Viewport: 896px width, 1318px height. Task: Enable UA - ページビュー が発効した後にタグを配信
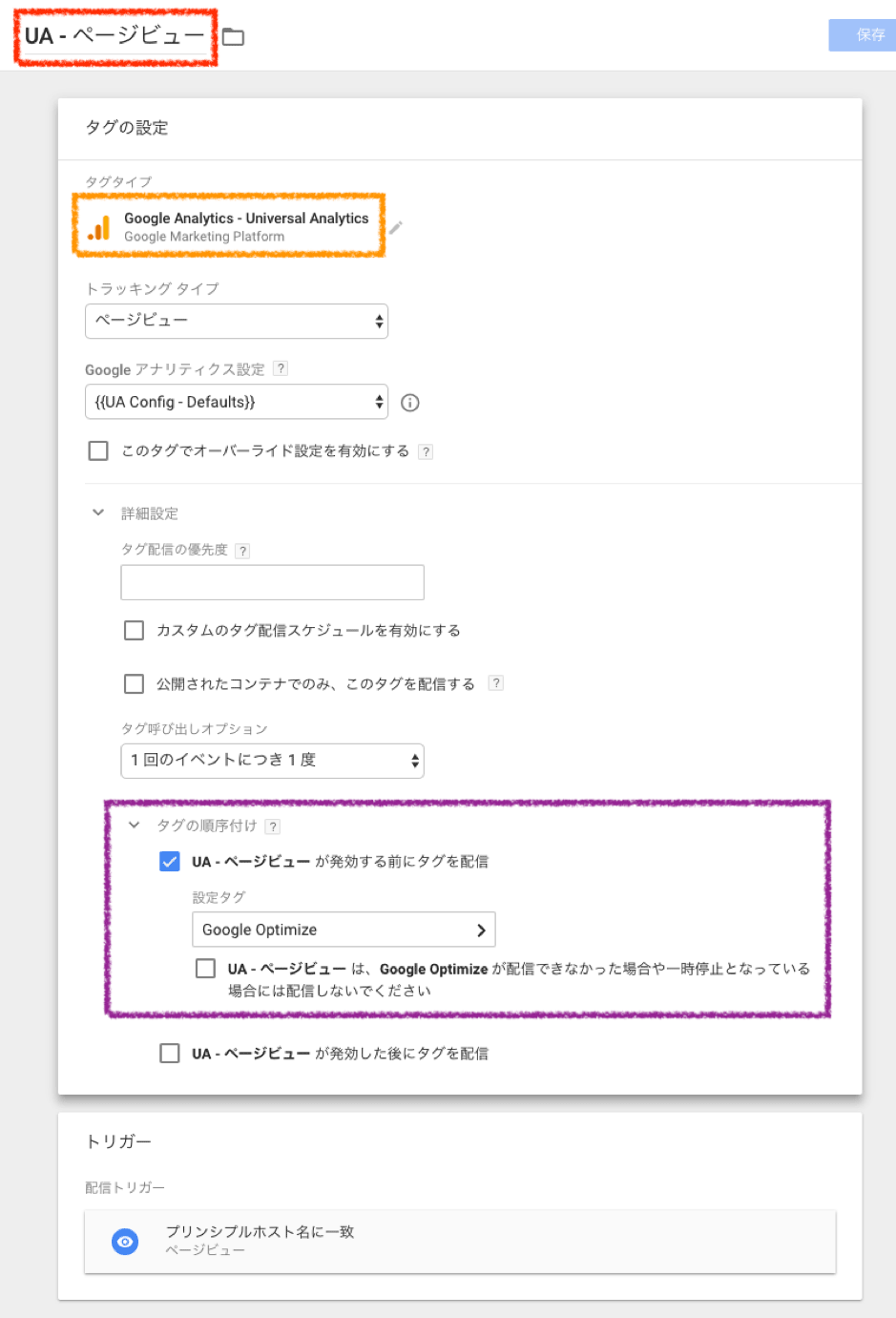point(170,1054)
